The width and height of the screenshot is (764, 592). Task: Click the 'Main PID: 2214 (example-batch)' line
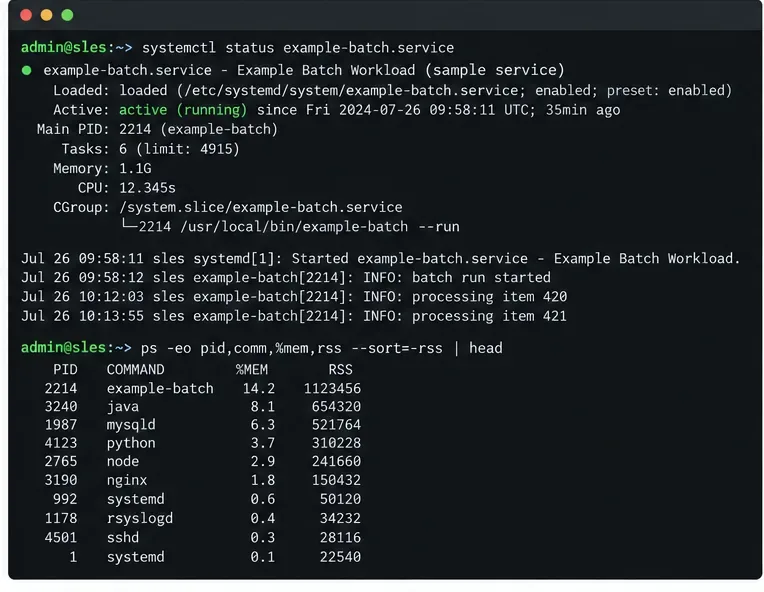click(157, 130)
